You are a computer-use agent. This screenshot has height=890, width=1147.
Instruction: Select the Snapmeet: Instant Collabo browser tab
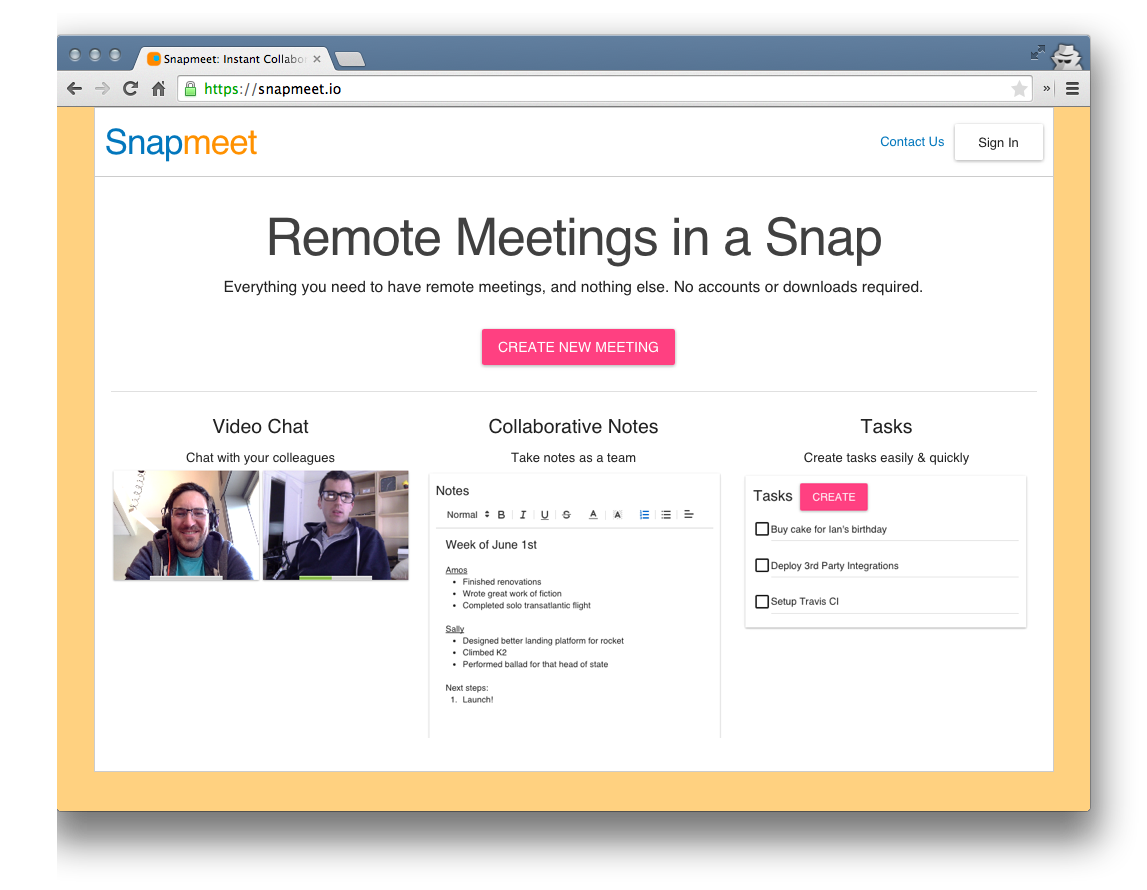(233, 59)
